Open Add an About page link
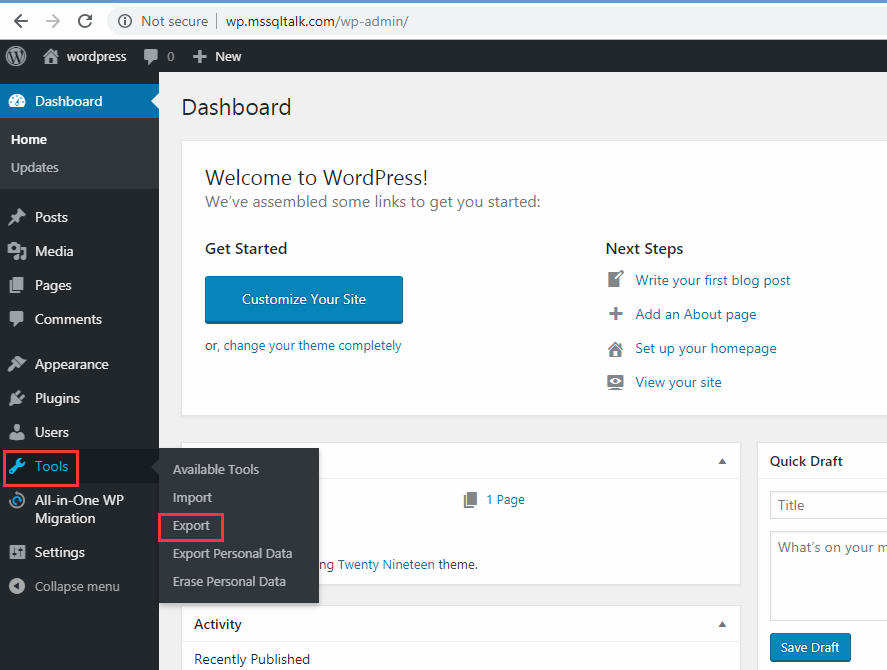Screen dimensions: 887x670 click(696, 314)
